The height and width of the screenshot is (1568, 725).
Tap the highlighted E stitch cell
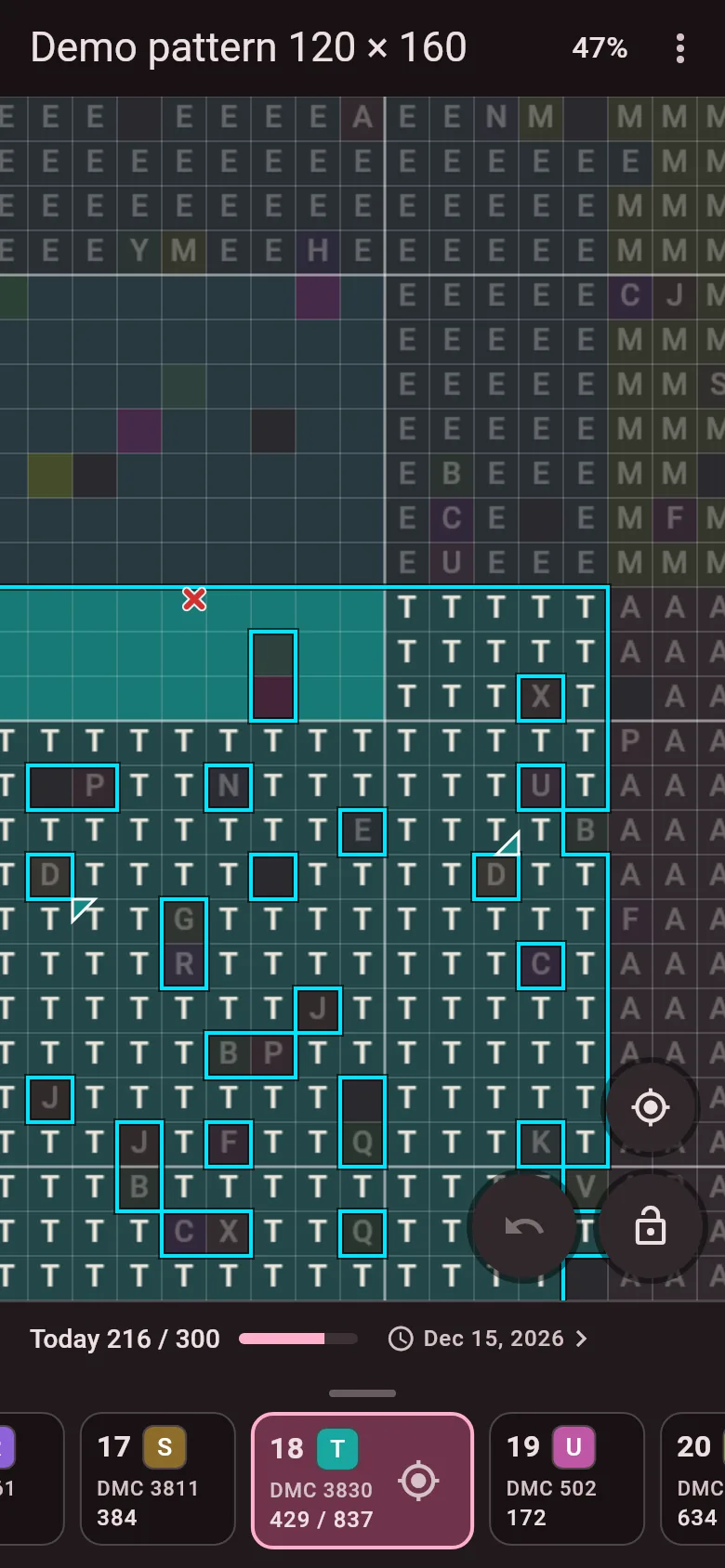coord(362,831)
